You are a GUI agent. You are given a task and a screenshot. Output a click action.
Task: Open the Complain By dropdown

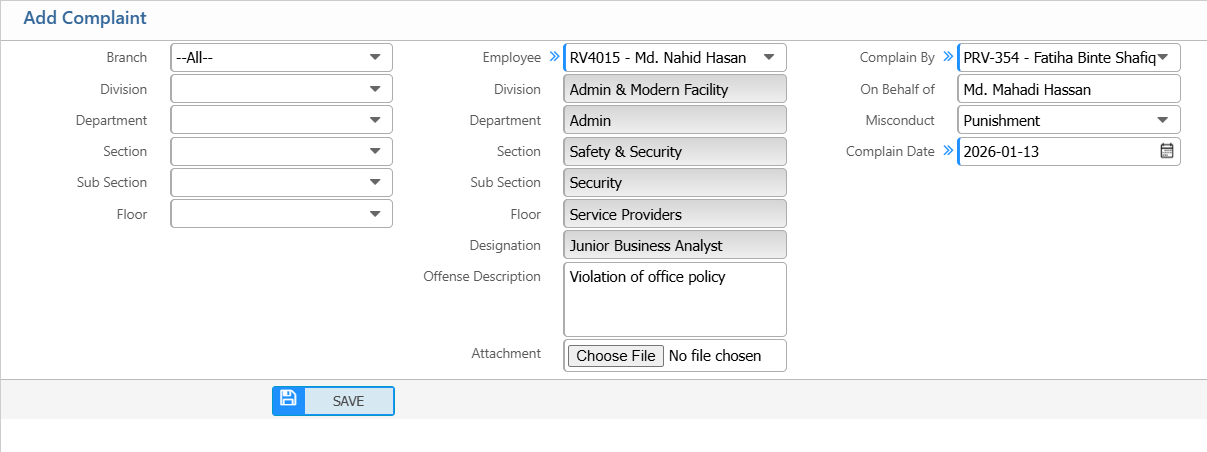tap(1068, 58)
